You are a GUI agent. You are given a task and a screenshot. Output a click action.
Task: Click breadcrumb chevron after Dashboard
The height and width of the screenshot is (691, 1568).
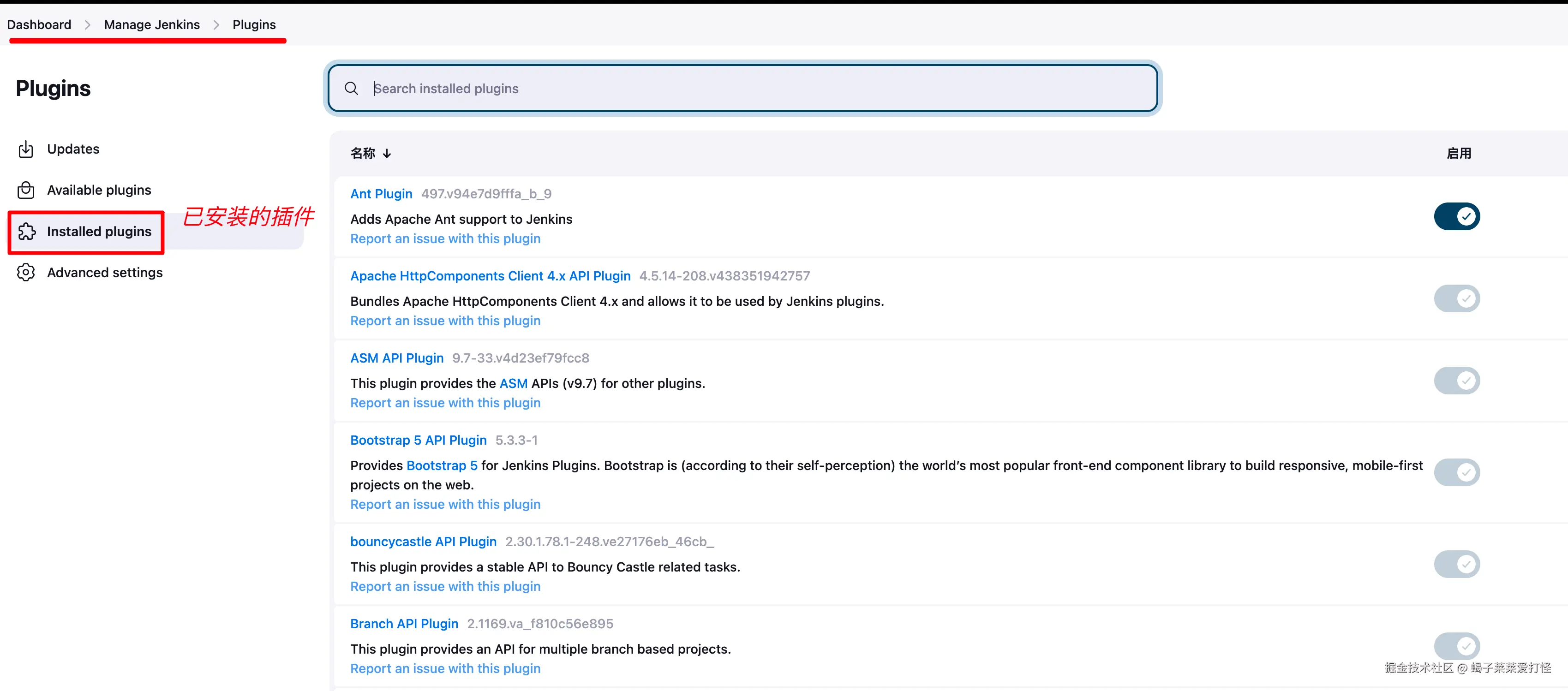[88, 25]
